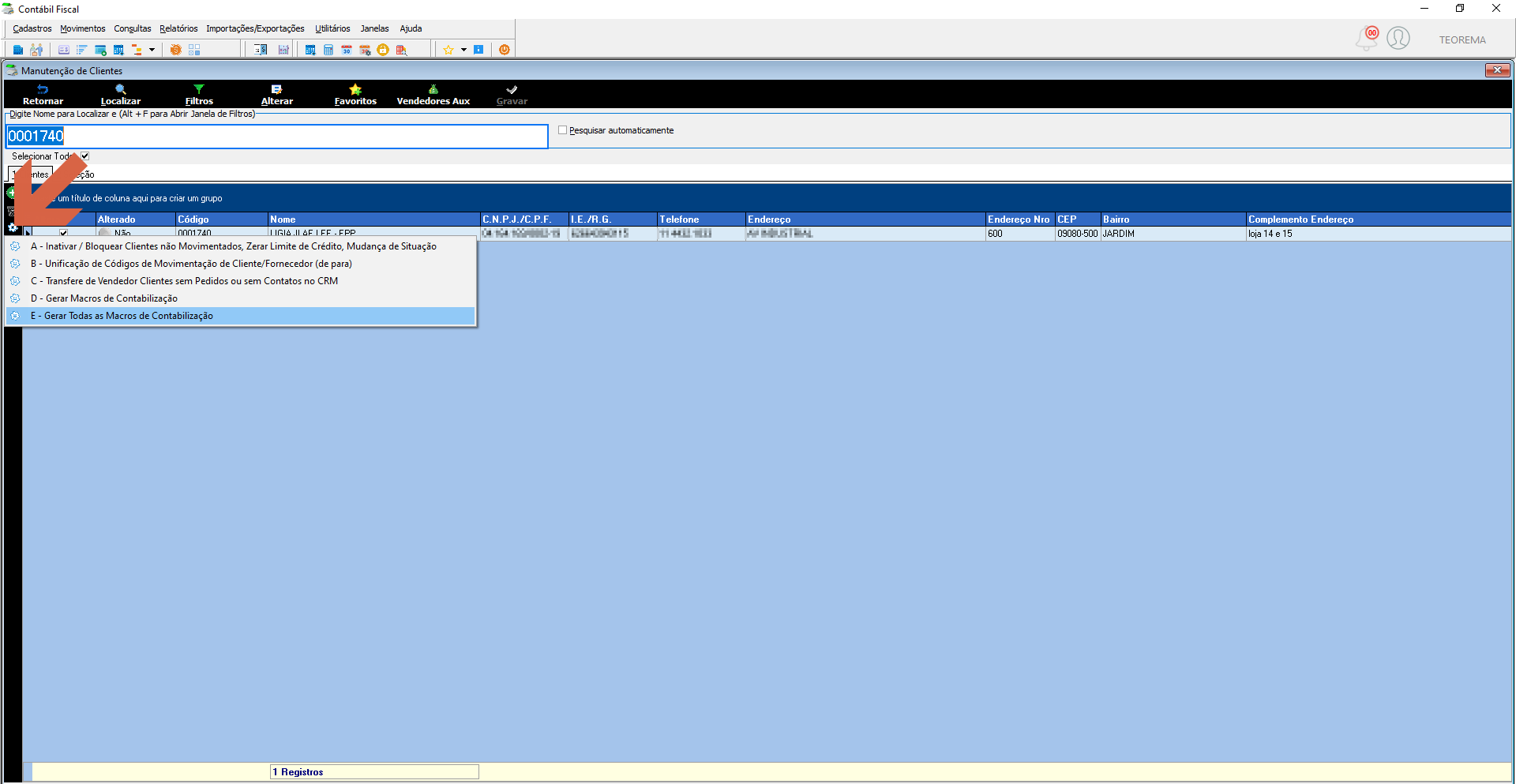Sort by the Bairro column header
The height and width of the screenshot is (784, 1516).
1173,219
